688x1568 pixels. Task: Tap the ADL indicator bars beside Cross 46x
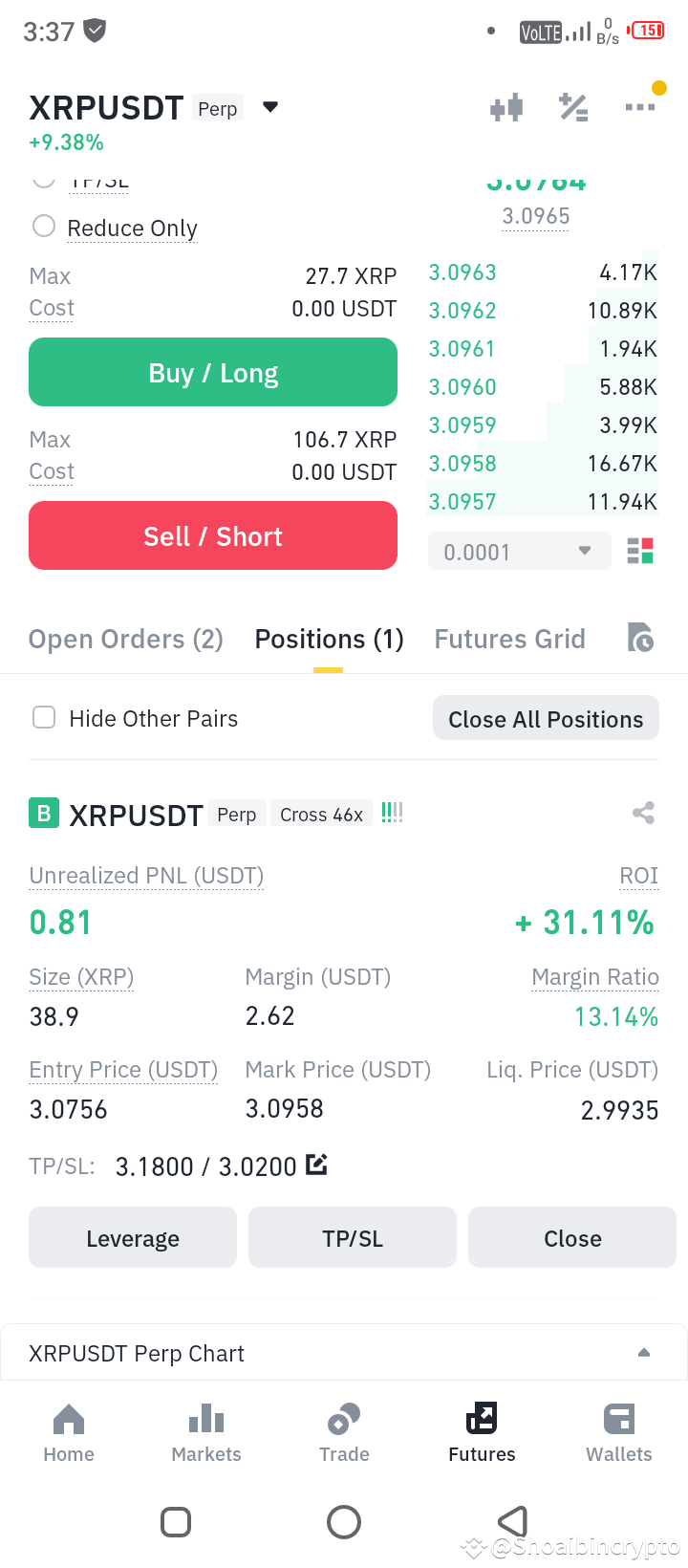(x=393, y=813)
